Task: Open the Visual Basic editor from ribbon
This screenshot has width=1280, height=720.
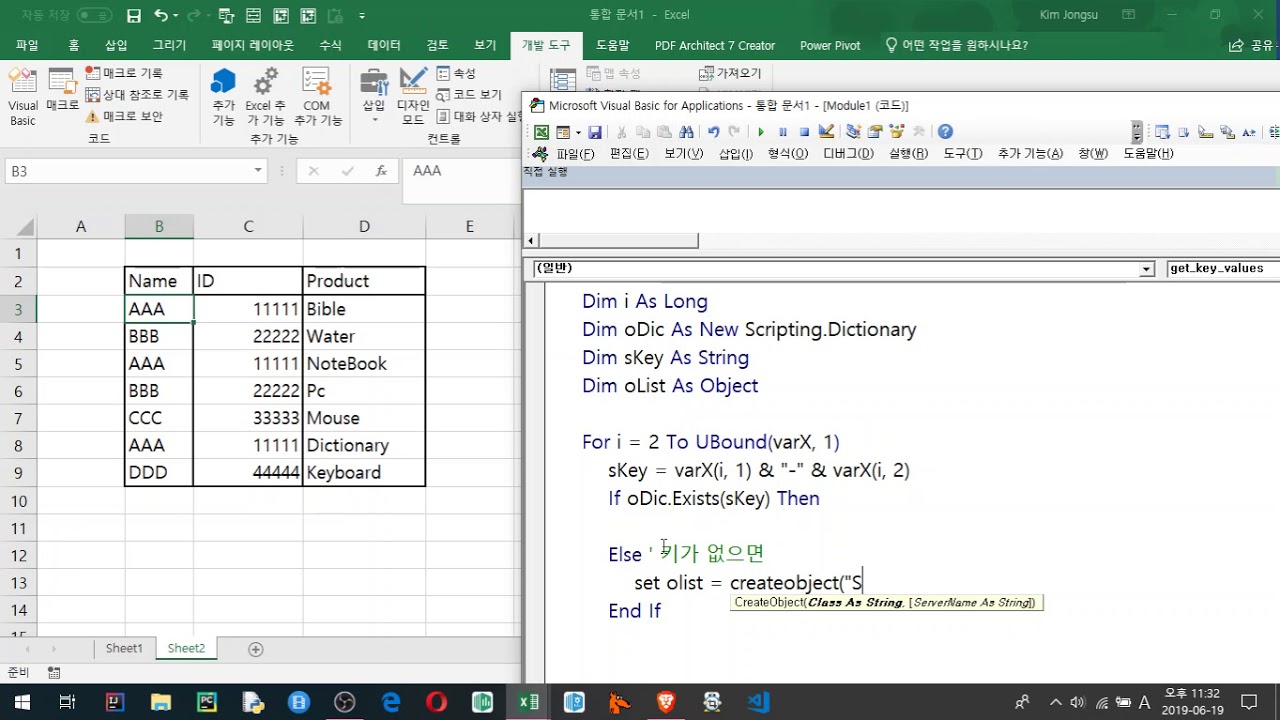Action: (22, 98)
